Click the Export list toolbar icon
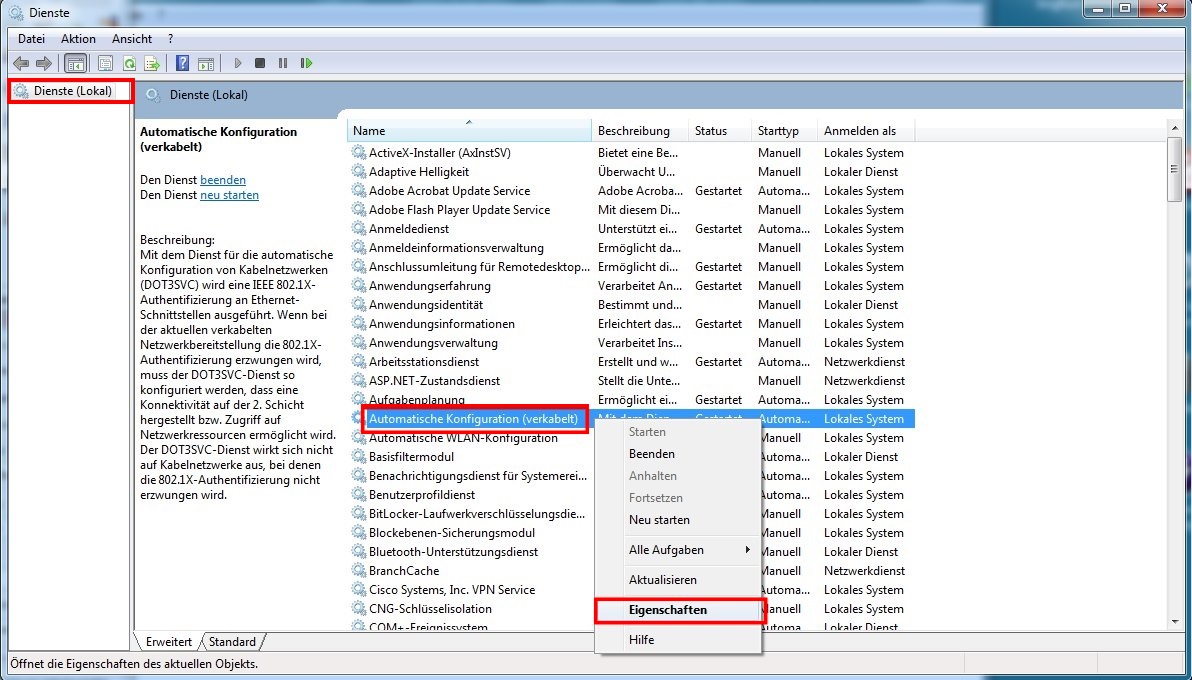Screen dimensions: 1192x680 pyautogui.click(x=152, y=63)
